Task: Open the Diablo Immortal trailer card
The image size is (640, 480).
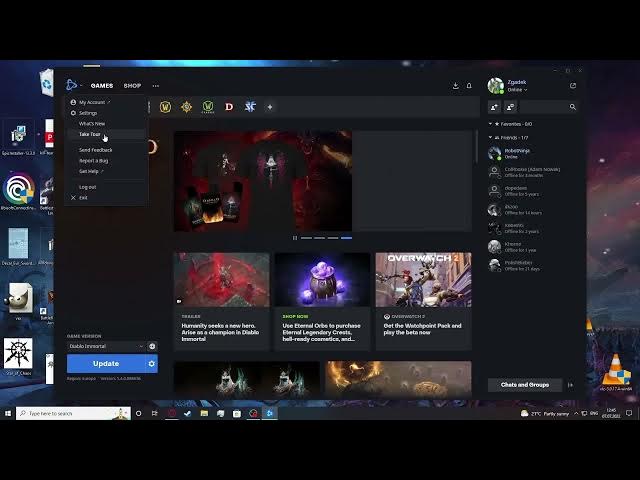Action: [x=222, y=301]
